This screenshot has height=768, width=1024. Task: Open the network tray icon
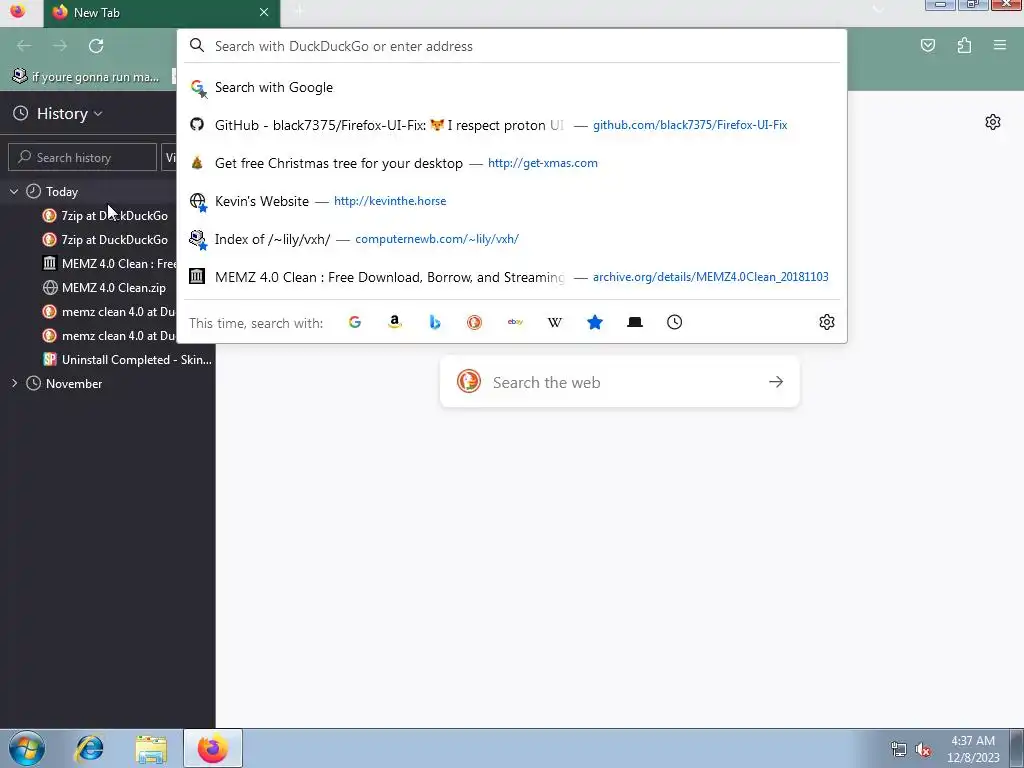[899, 749]
